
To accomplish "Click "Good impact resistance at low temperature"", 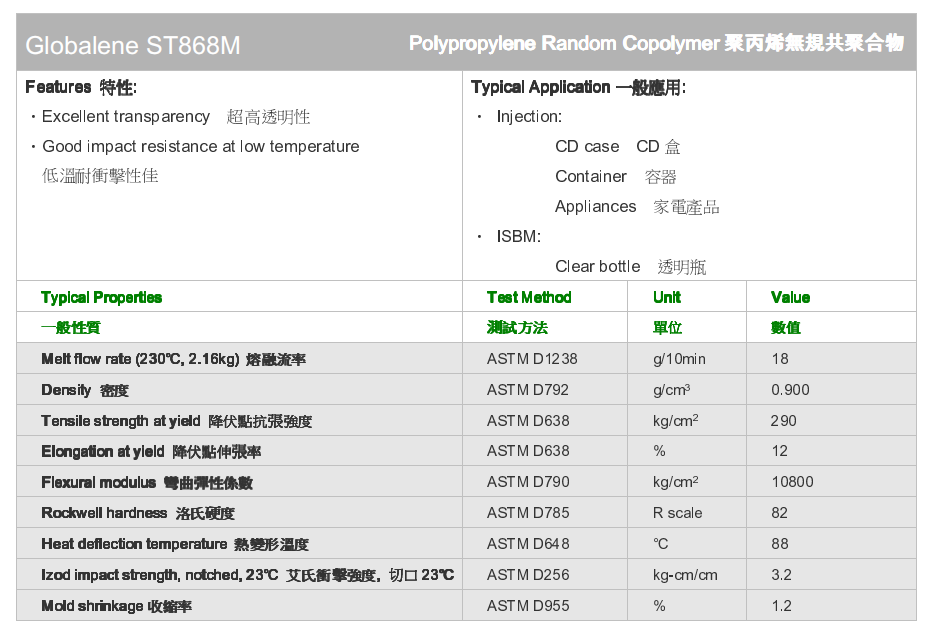I will click(x=201, y=146).
